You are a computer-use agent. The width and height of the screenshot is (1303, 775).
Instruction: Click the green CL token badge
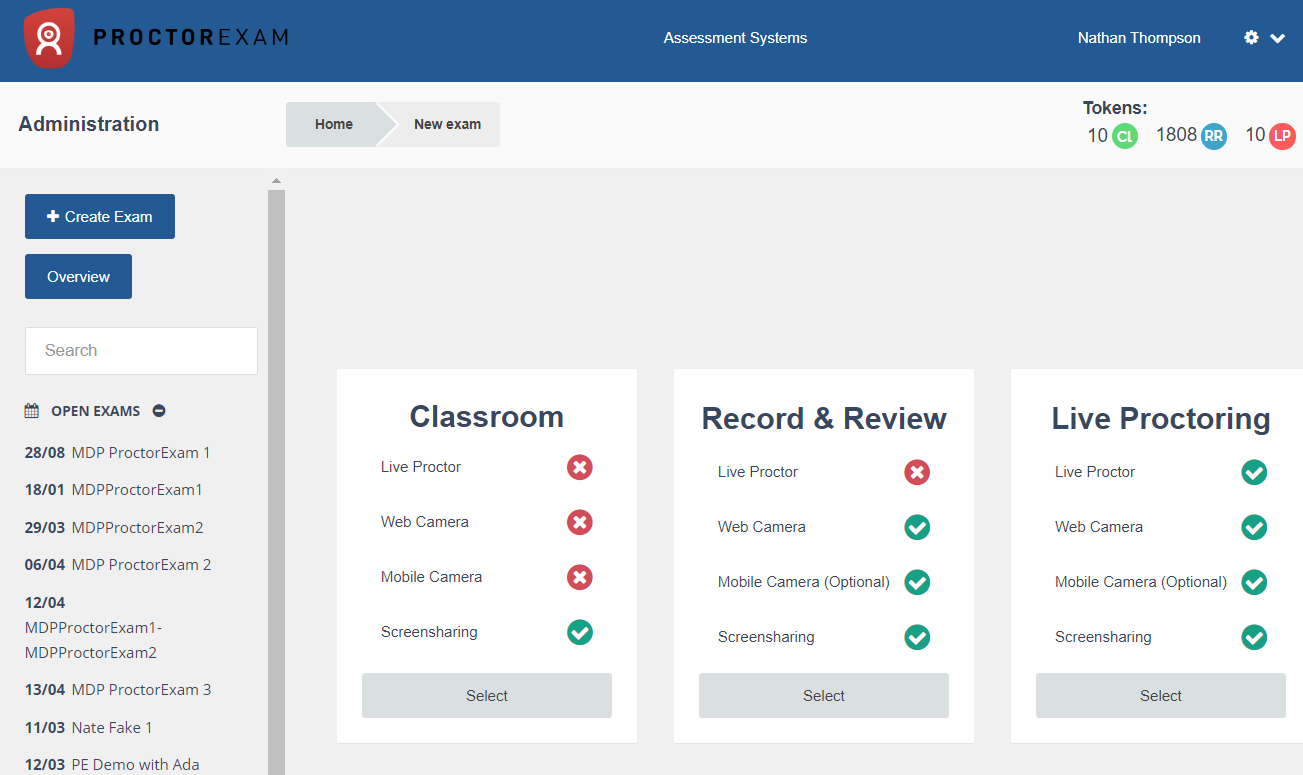pyautogui.click(x=1125, y=136)
